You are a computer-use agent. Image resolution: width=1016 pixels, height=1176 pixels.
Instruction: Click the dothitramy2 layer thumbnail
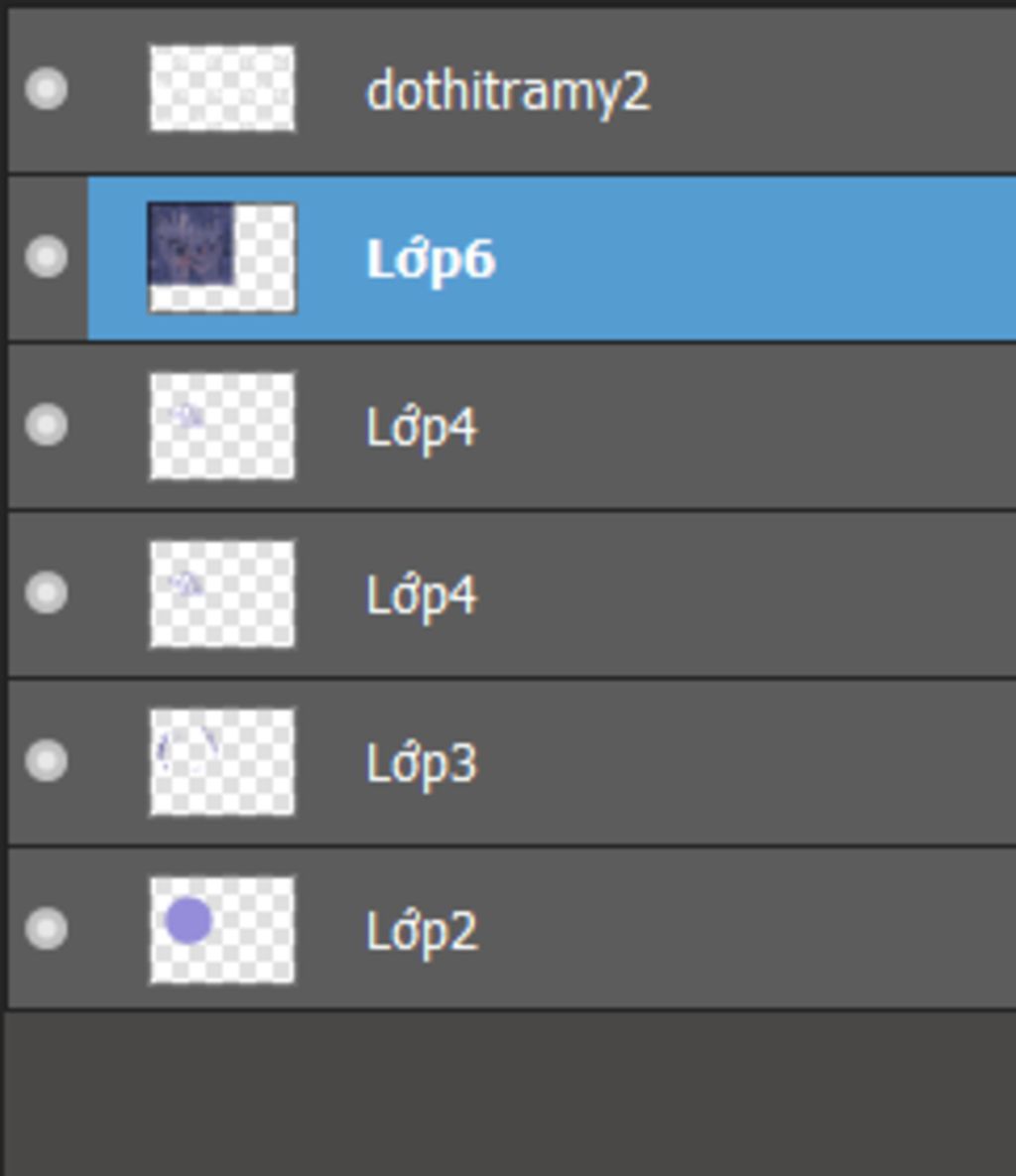pos(222,88)
